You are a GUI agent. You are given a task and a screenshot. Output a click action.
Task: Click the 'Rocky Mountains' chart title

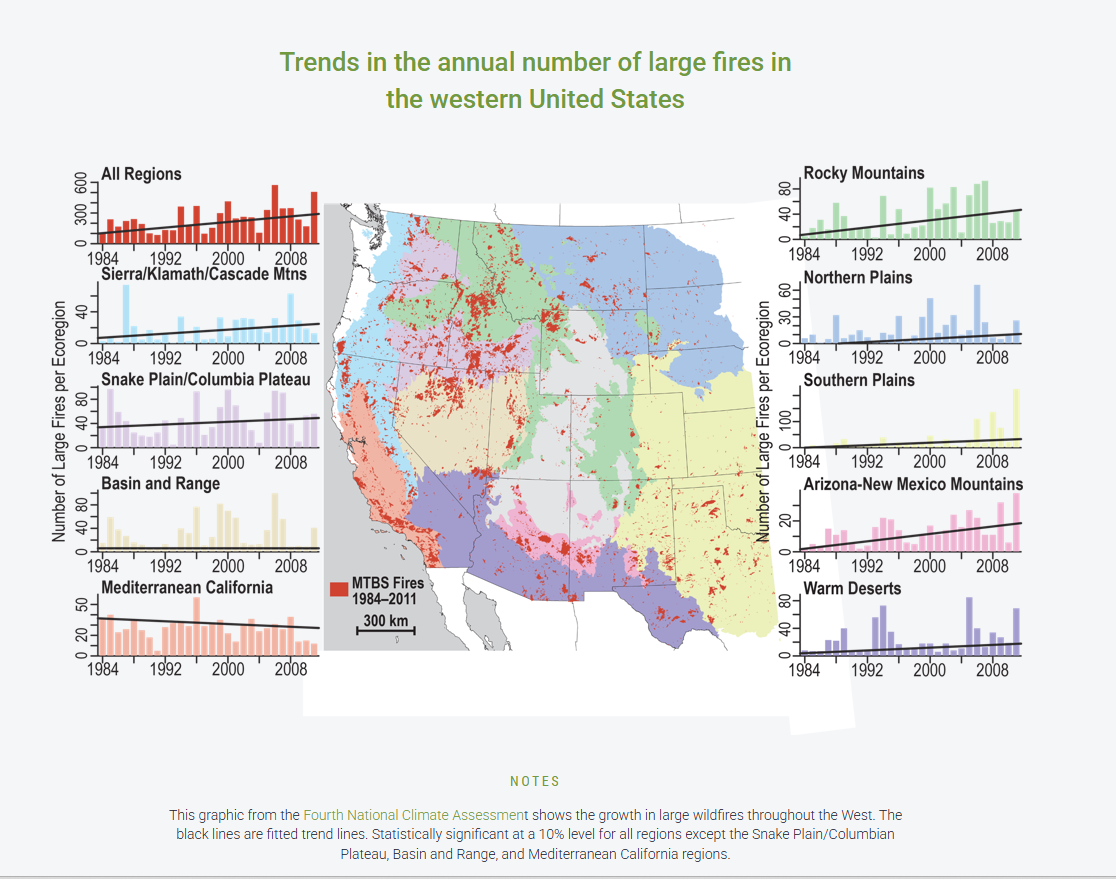[x=864, y=173]
